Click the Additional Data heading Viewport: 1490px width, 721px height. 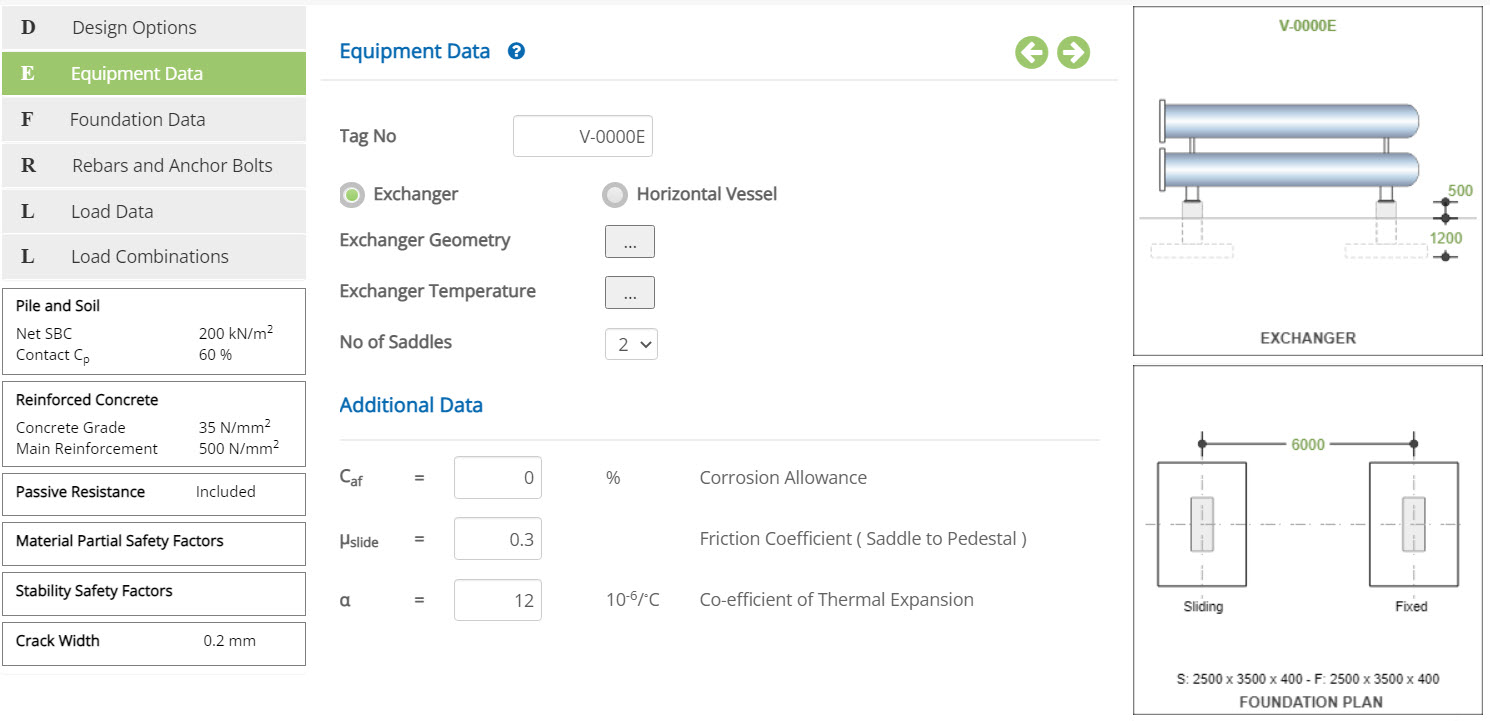(411, 405)
